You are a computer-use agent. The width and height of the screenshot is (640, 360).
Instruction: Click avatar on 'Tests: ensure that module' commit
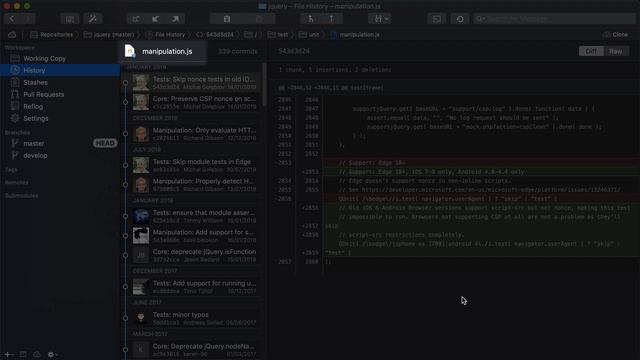141,216
